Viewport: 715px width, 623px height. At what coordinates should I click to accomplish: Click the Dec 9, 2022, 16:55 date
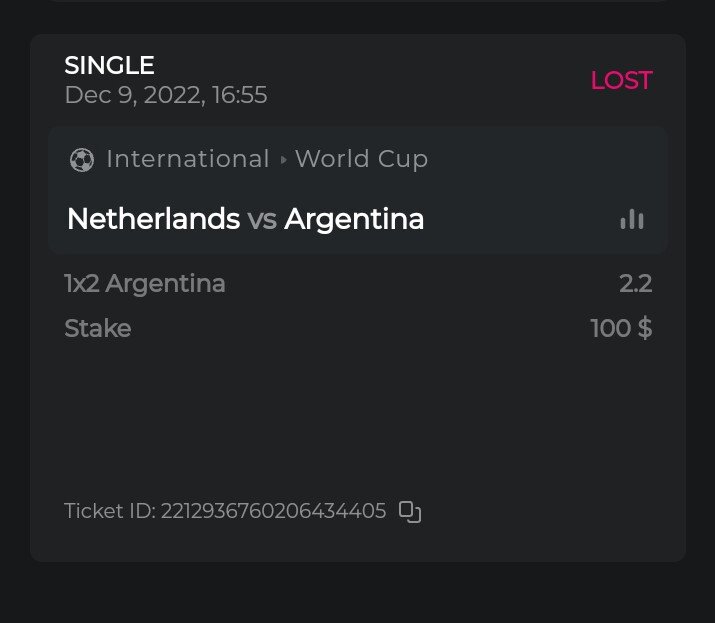[165, 95]
